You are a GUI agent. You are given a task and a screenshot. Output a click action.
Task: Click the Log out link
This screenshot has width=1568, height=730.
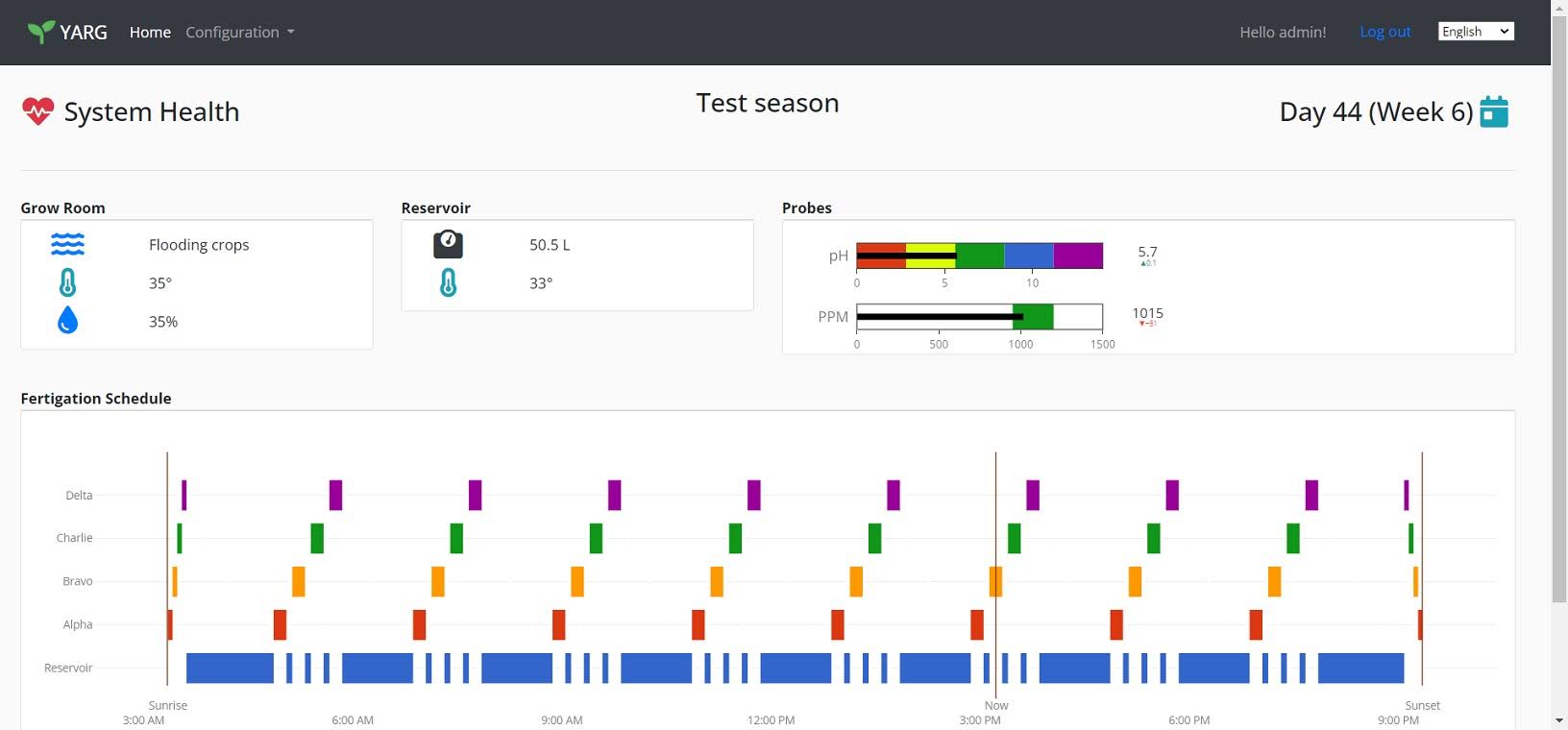(1384, 32)
